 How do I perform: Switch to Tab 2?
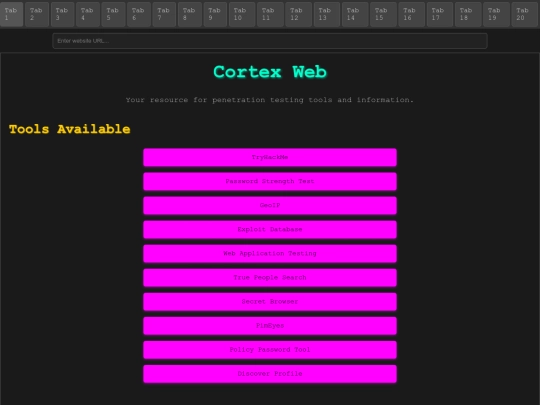pyautogui.click(x=37, y=14)
